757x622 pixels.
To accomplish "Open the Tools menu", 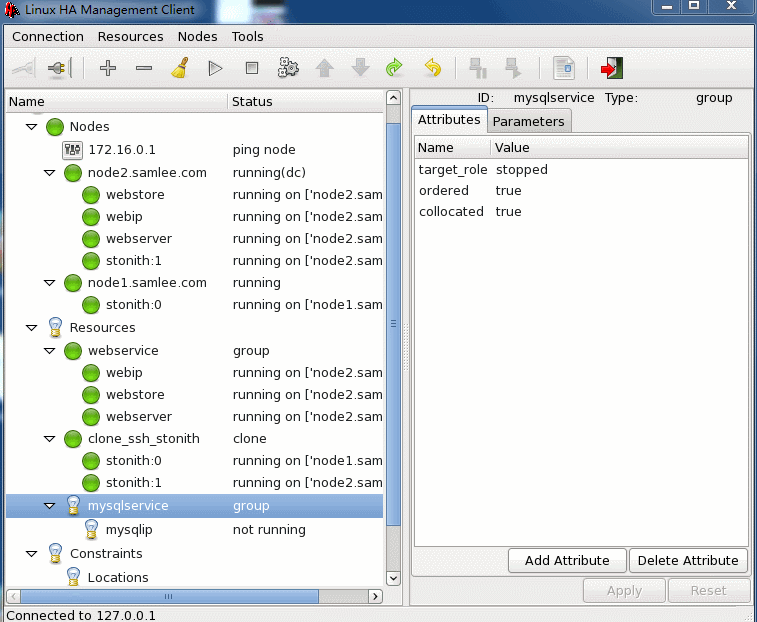I will pos(247,37).
